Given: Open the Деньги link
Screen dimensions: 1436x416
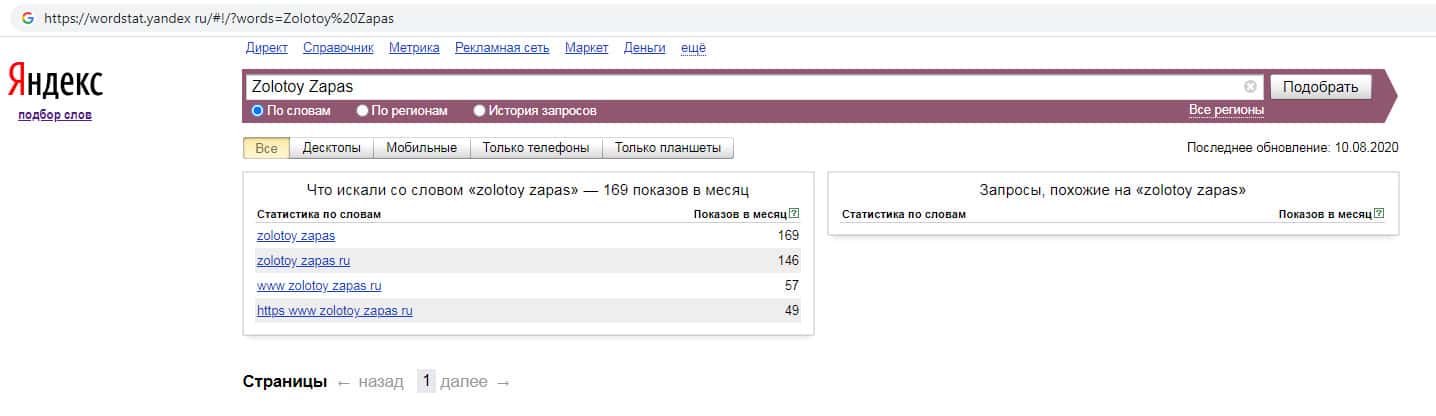Looking at the screenshot, I should click(x=645, y=48).
